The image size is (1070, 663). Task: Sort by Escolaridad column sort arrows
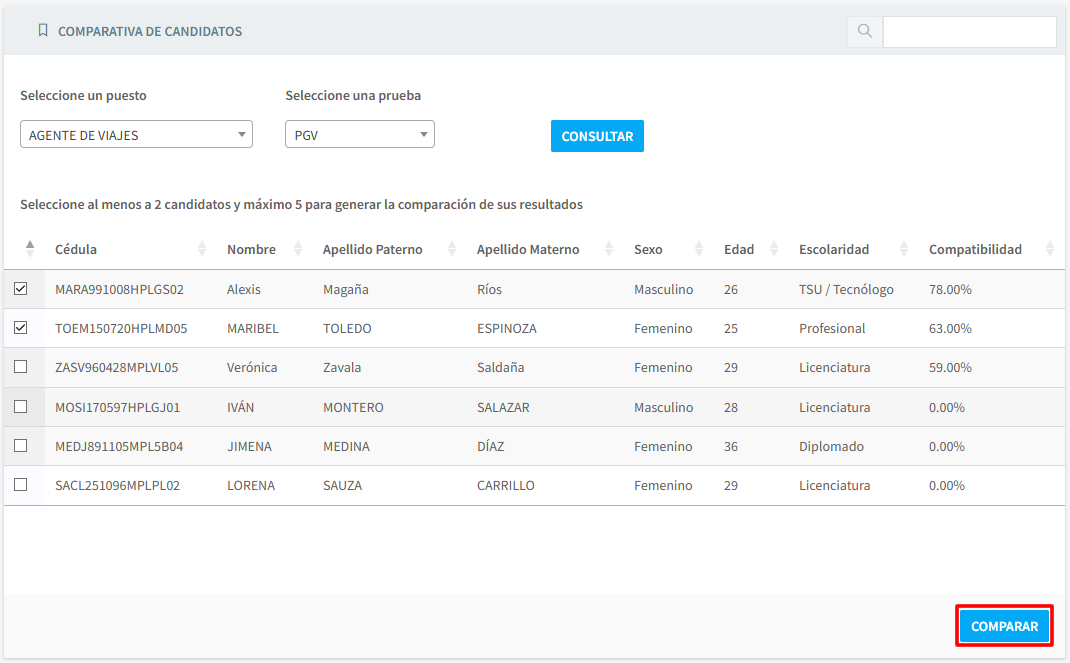click(905, 249)
